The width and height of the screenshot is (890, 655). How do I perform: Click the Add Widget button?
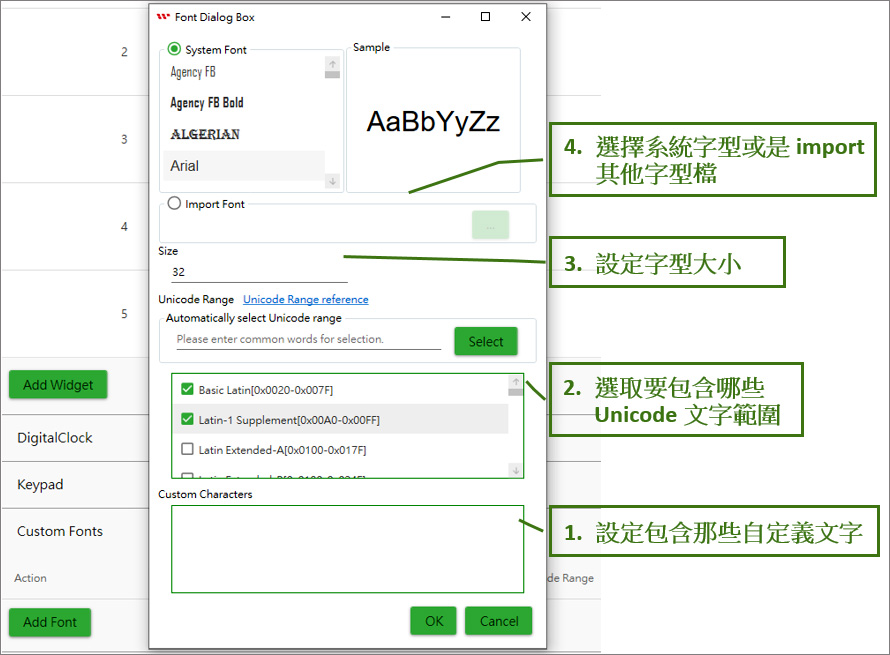point(58,385)
